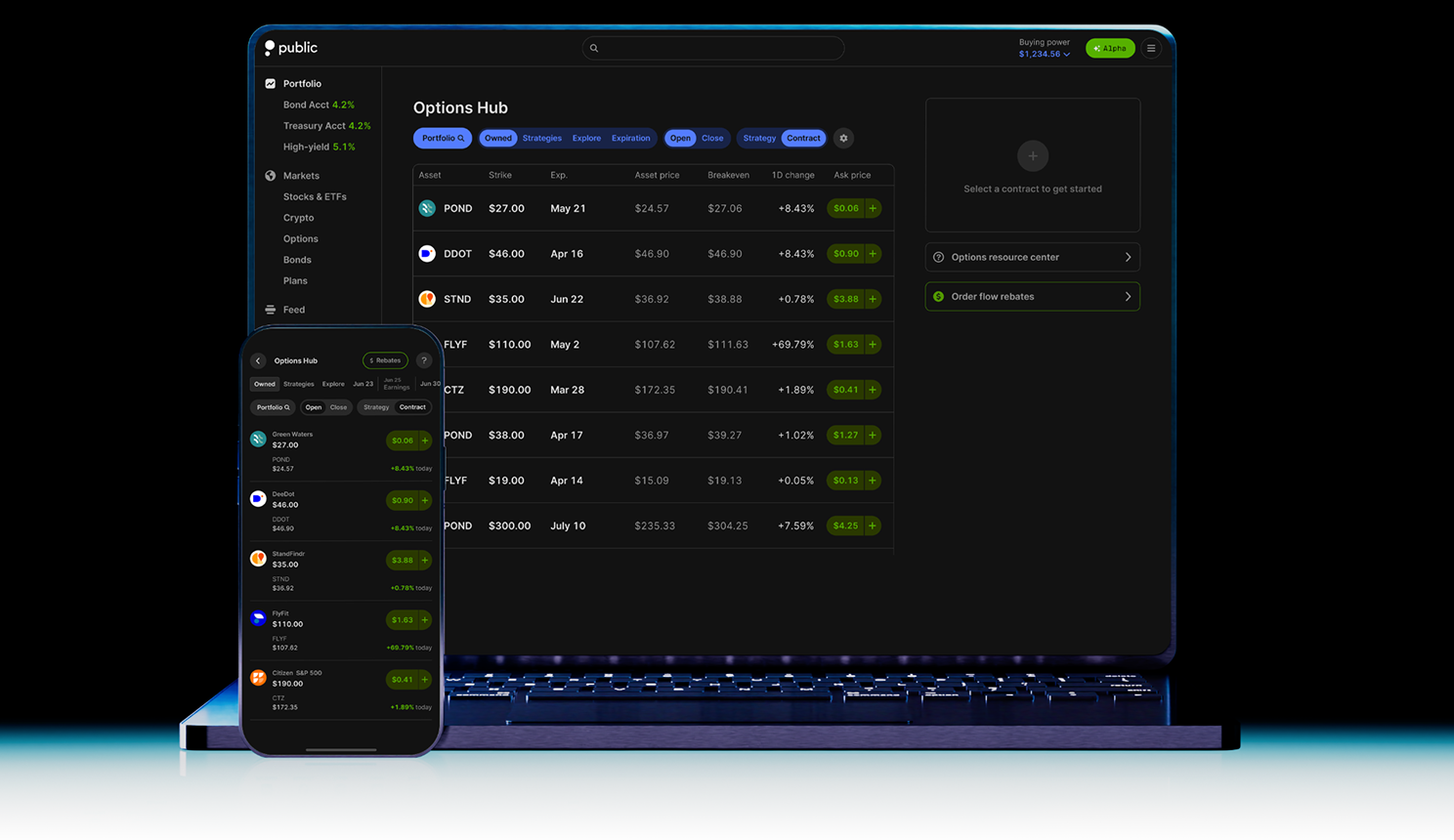Screen dimensions: 1454x840
Task: Add the STND contract with its plus icon
Action: point(873,299)
